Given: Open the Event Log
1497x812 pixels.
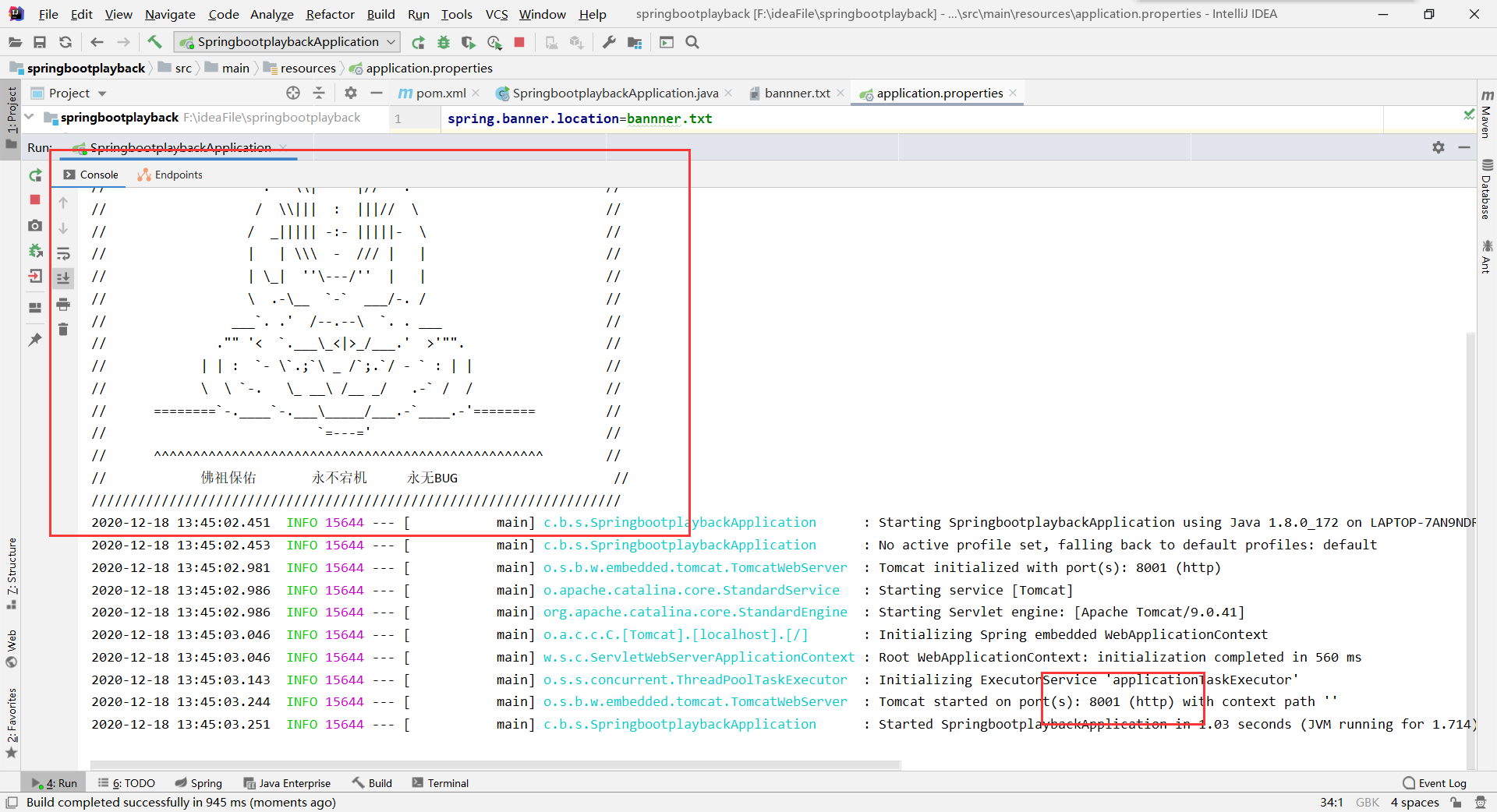Looking at the screenshot, I should [x=1435, y=783].
